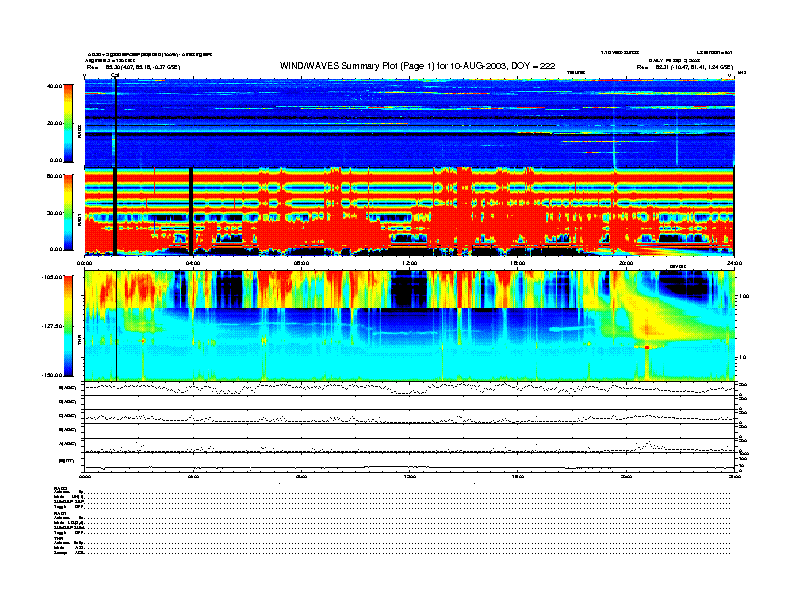Click the 40.00 label on the RAD2 color scale
This screenshot has width=792, height=612.
coord(54,86)
